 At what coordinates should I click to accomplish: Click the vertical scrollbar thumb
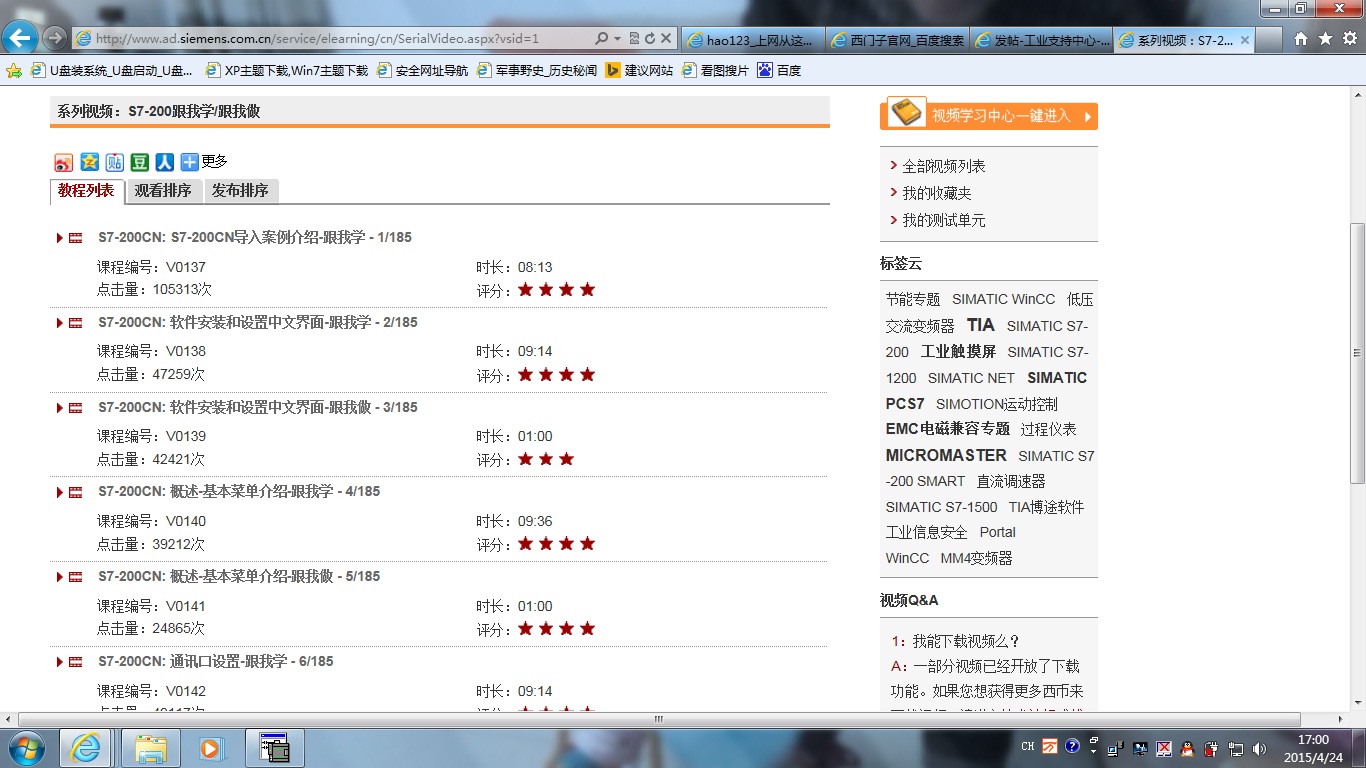[x=1357, y=352]
